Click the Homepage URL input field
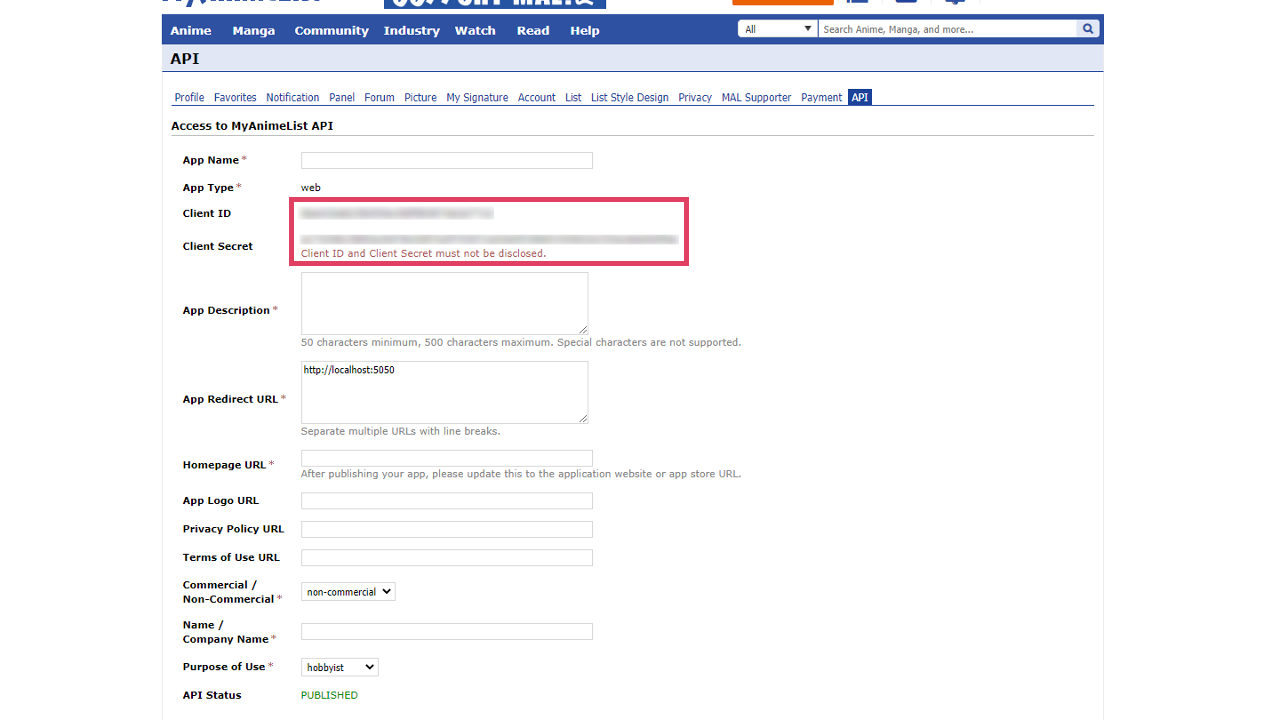This screenshot has height=720, width=1280. (x=447, y=459)
